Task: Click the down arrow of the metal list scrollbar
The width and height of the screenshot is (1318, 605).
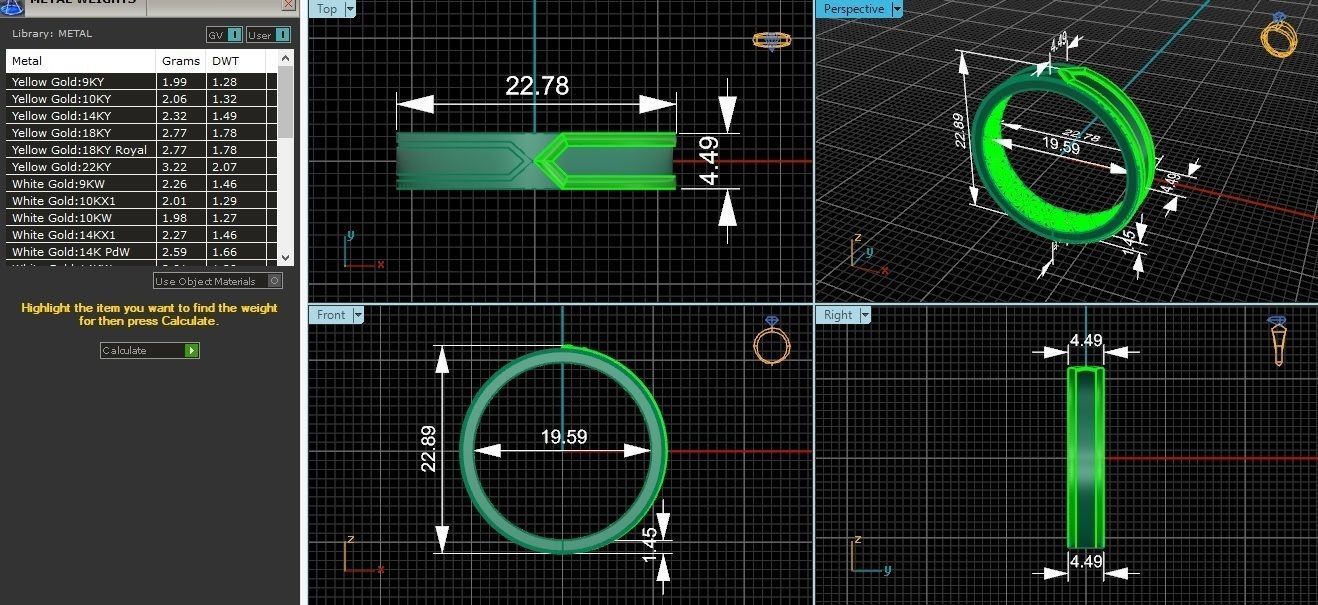Action: pyautogui.click(x=287, y=257)
